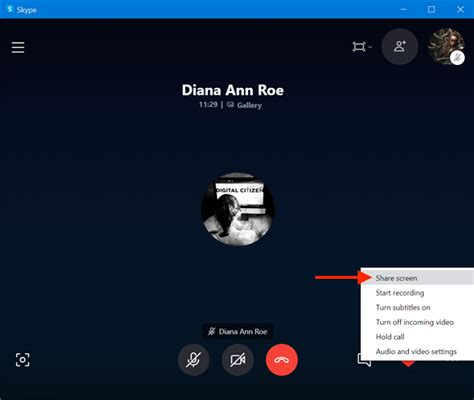This screenshot has width=474, height=400.
Task: Click the Diana Ann Roe muted name label
Action: tap(238, 331)
